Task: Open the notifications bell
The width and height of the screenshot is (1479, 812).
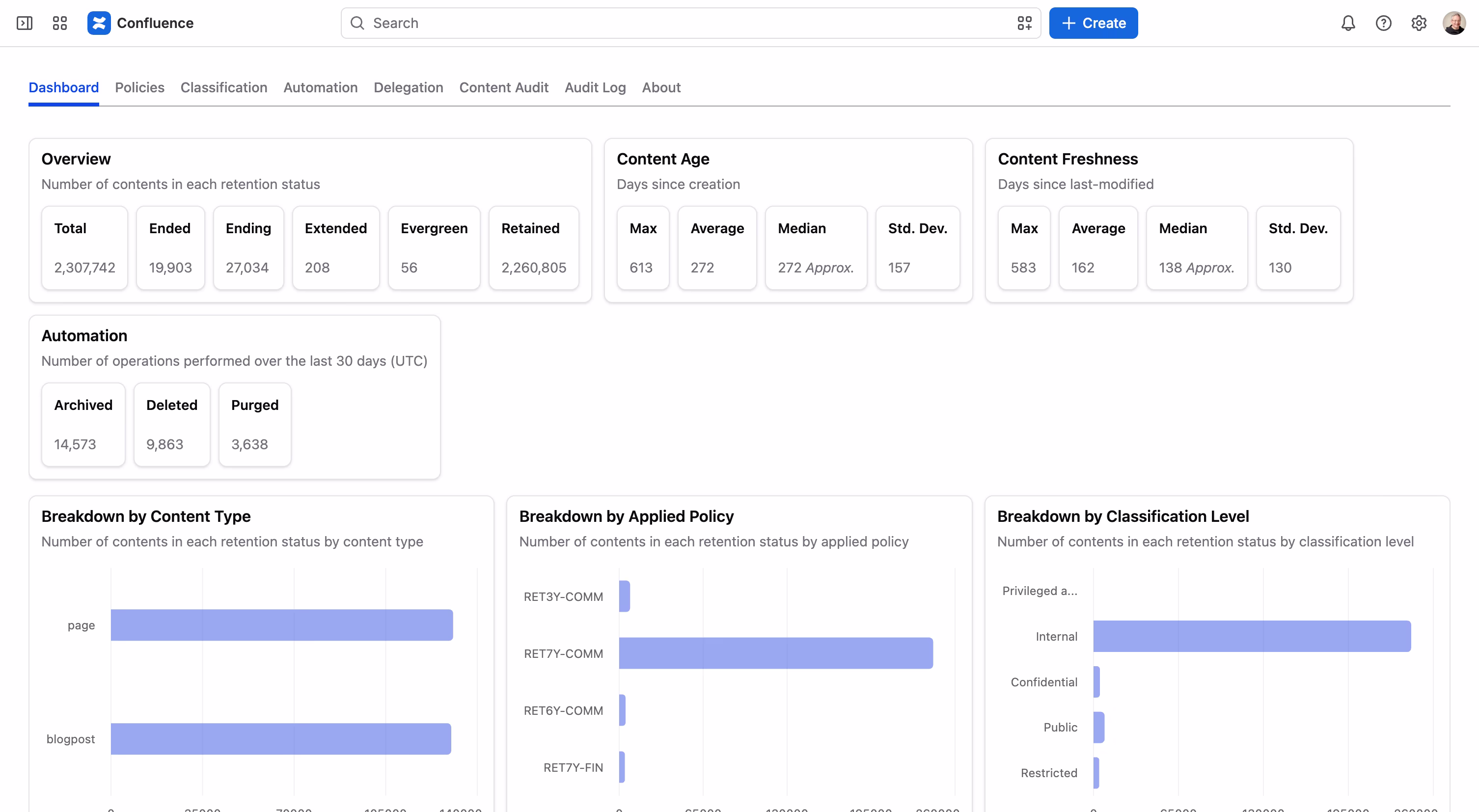Action: click(x=1348, y=23)
